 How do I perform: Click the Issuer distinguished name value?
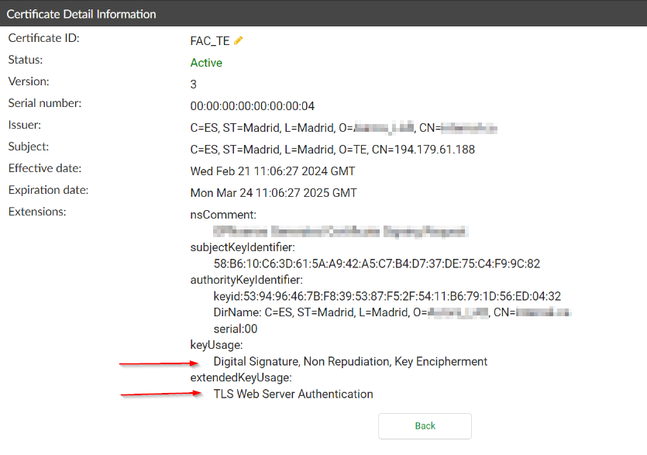343,128
